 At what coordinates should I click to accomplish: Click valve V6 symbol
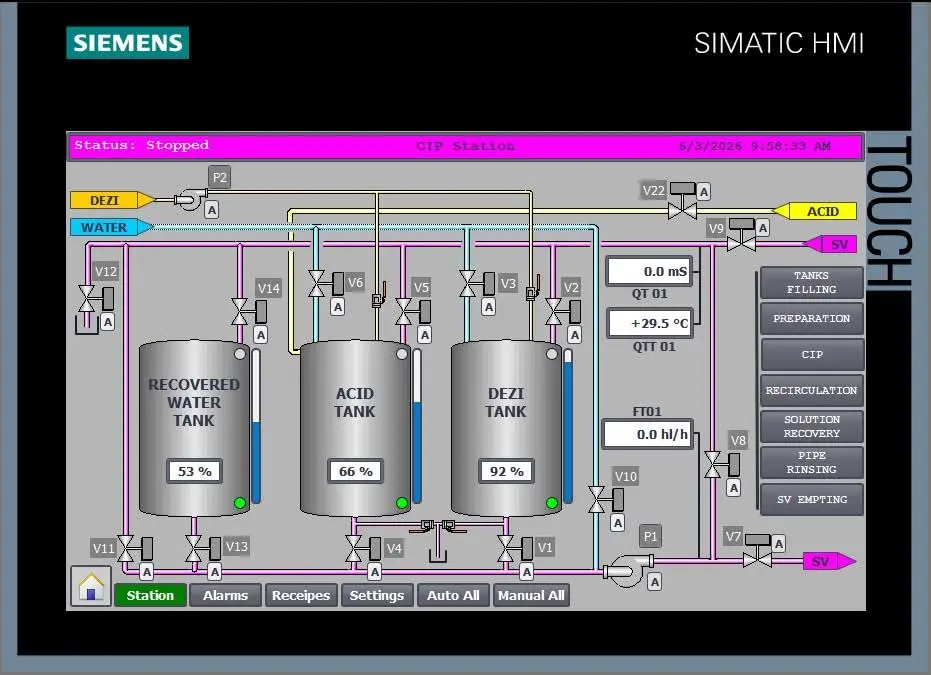coord(326,284)
